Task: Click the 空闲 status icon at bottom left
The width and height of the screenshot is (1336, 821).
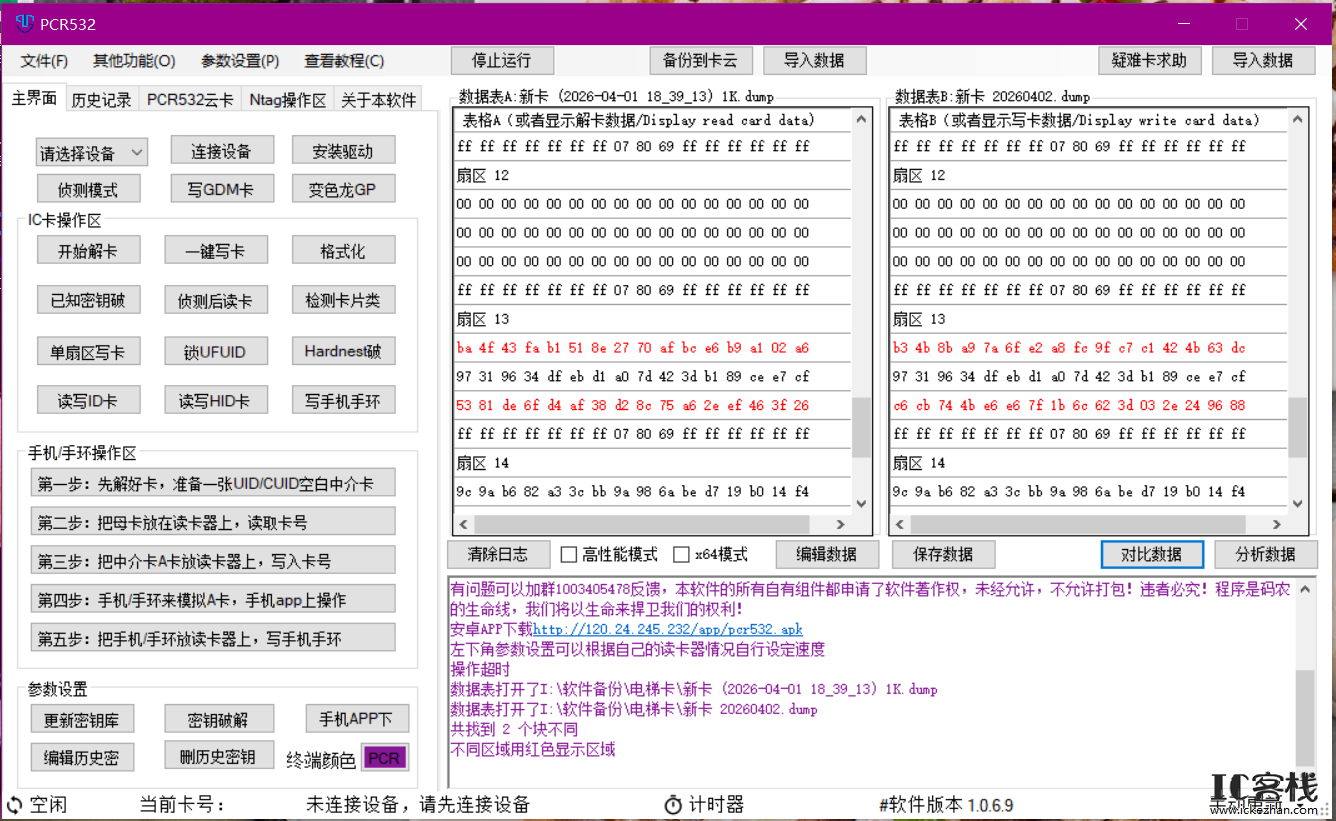Action: (13, 804)
